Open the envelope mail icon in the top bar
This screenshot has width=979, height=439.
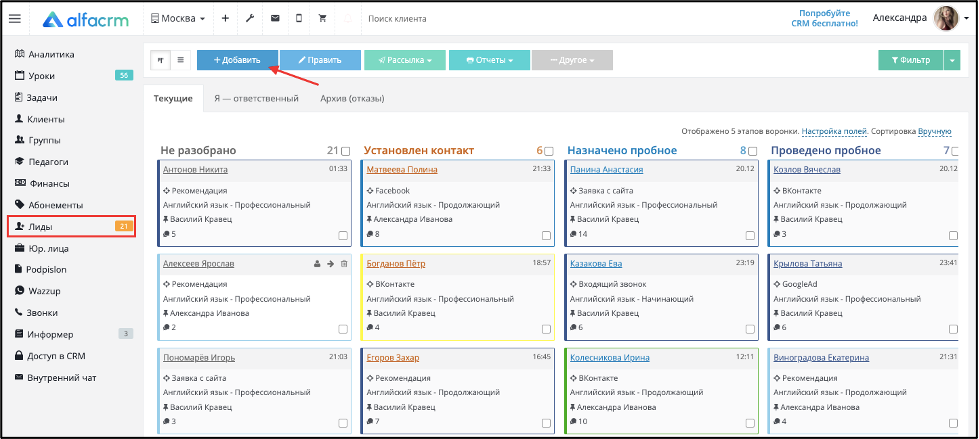click(x=275, y=19)
